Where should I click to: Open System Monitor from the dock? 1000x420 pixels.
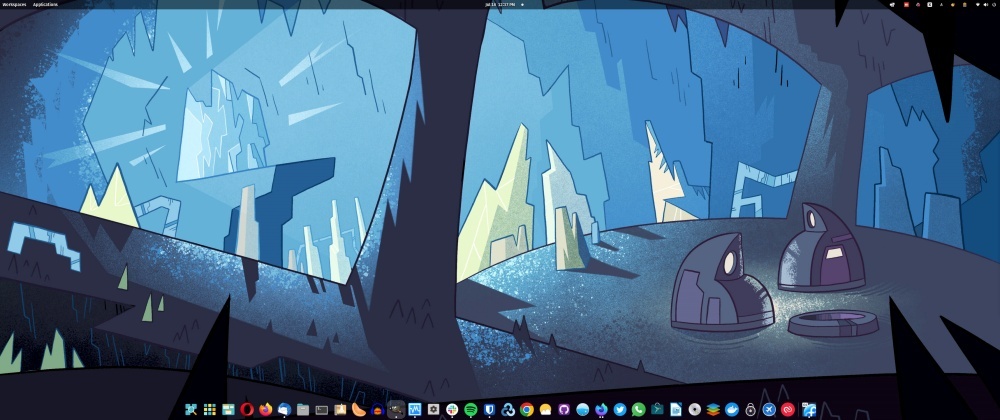415,409
